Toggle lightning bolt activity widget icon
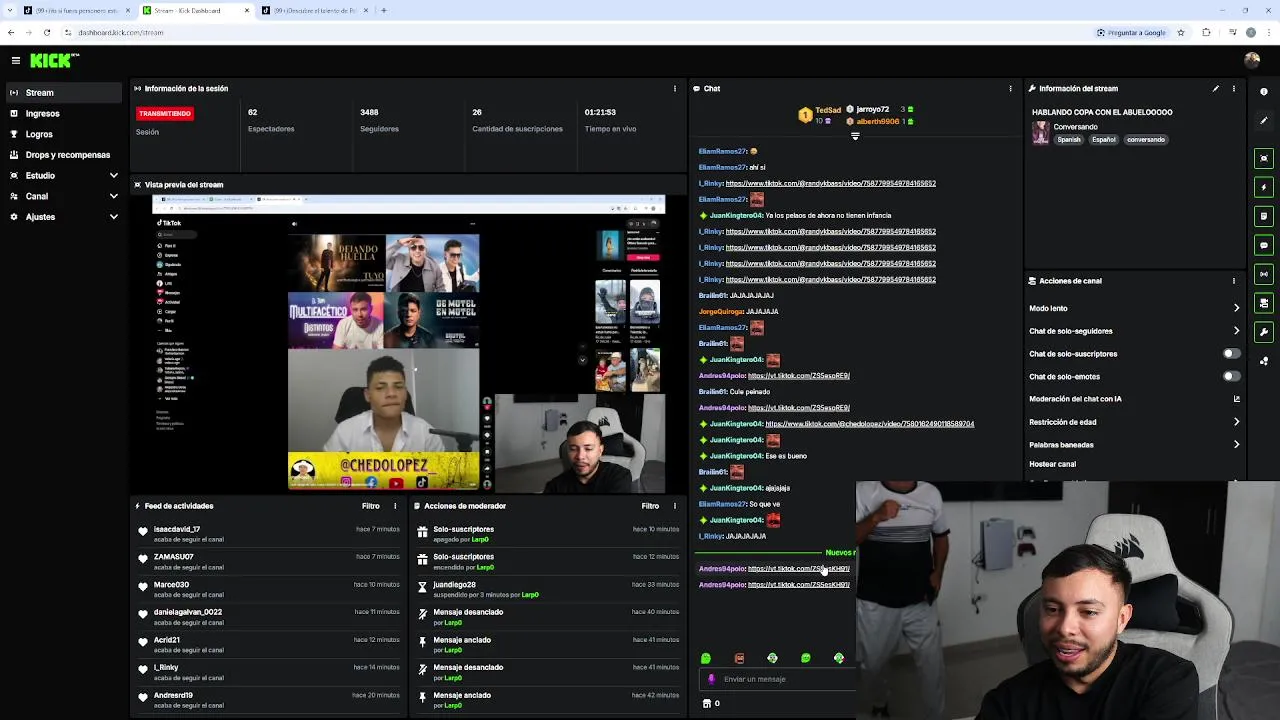Viewport: 1280px width, 720px height. (1264, 187)
